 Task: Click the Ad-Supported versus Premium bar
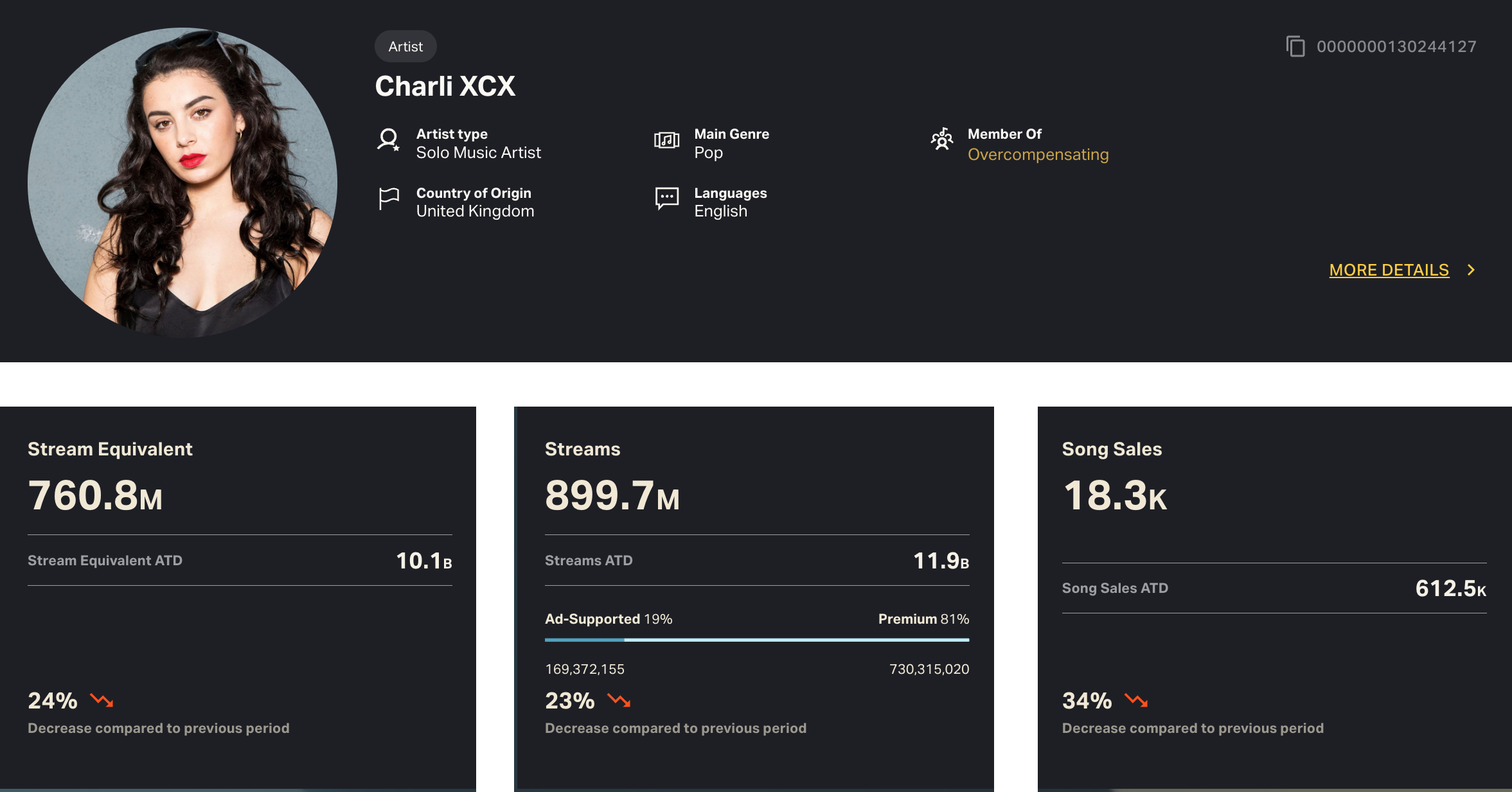tap(757, 640)
